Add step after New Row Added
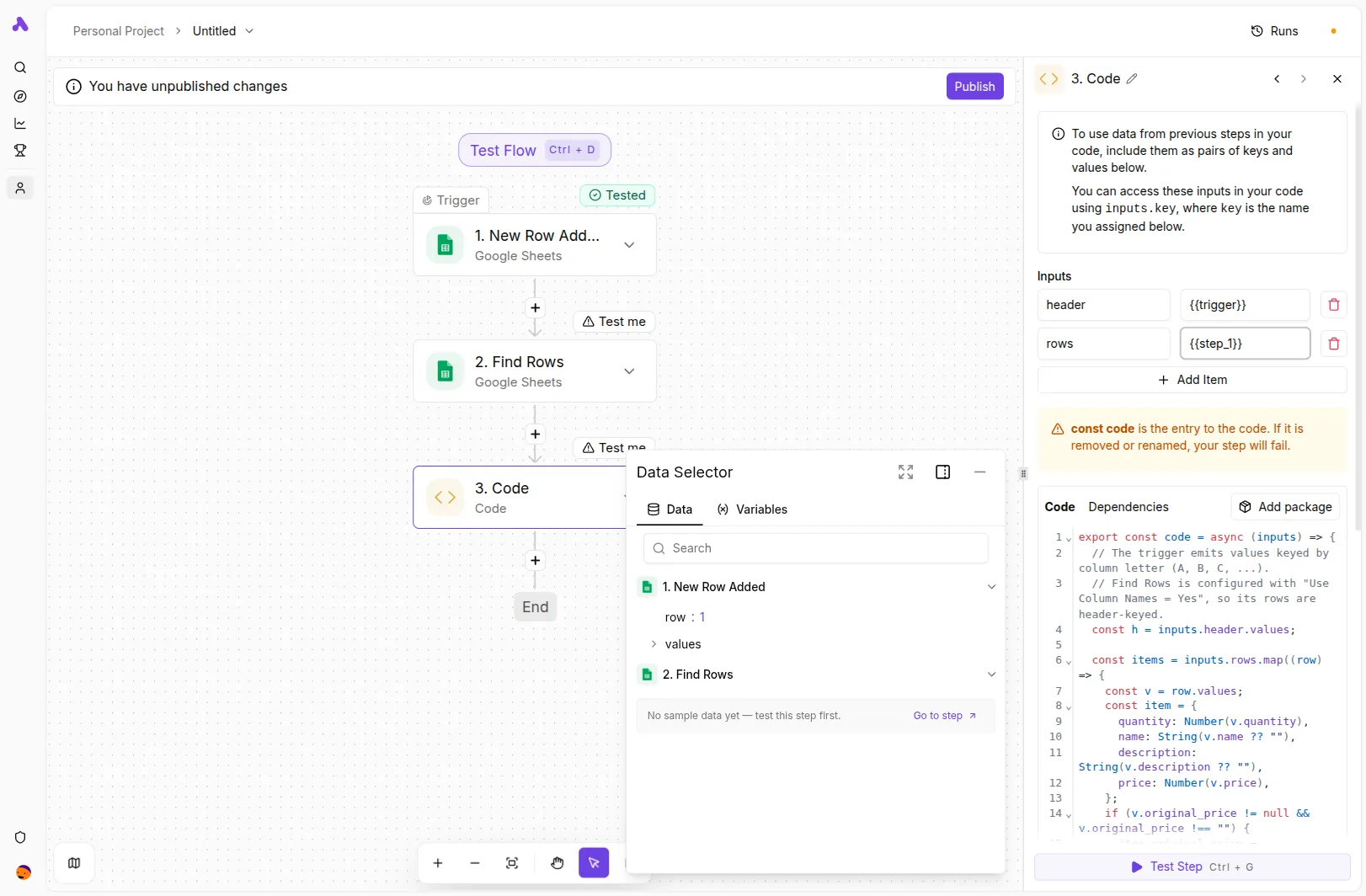Screen dimensions: 1366x896 pyautogui.click(x=535, y=308)
